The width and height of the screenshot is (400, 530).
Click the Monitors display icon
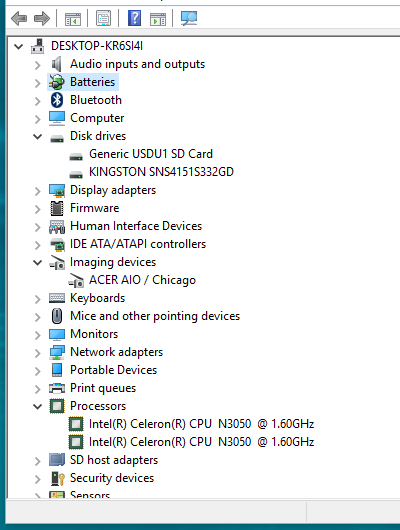click(x=57, y=335)
